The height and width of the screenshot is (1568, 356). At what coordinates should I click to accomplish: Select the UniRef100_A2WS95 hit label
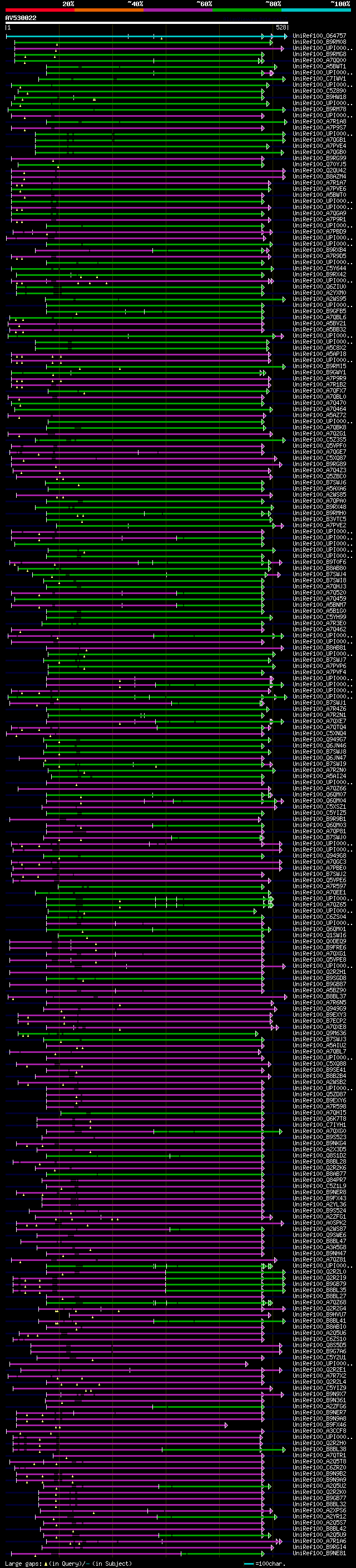(319, 299)
